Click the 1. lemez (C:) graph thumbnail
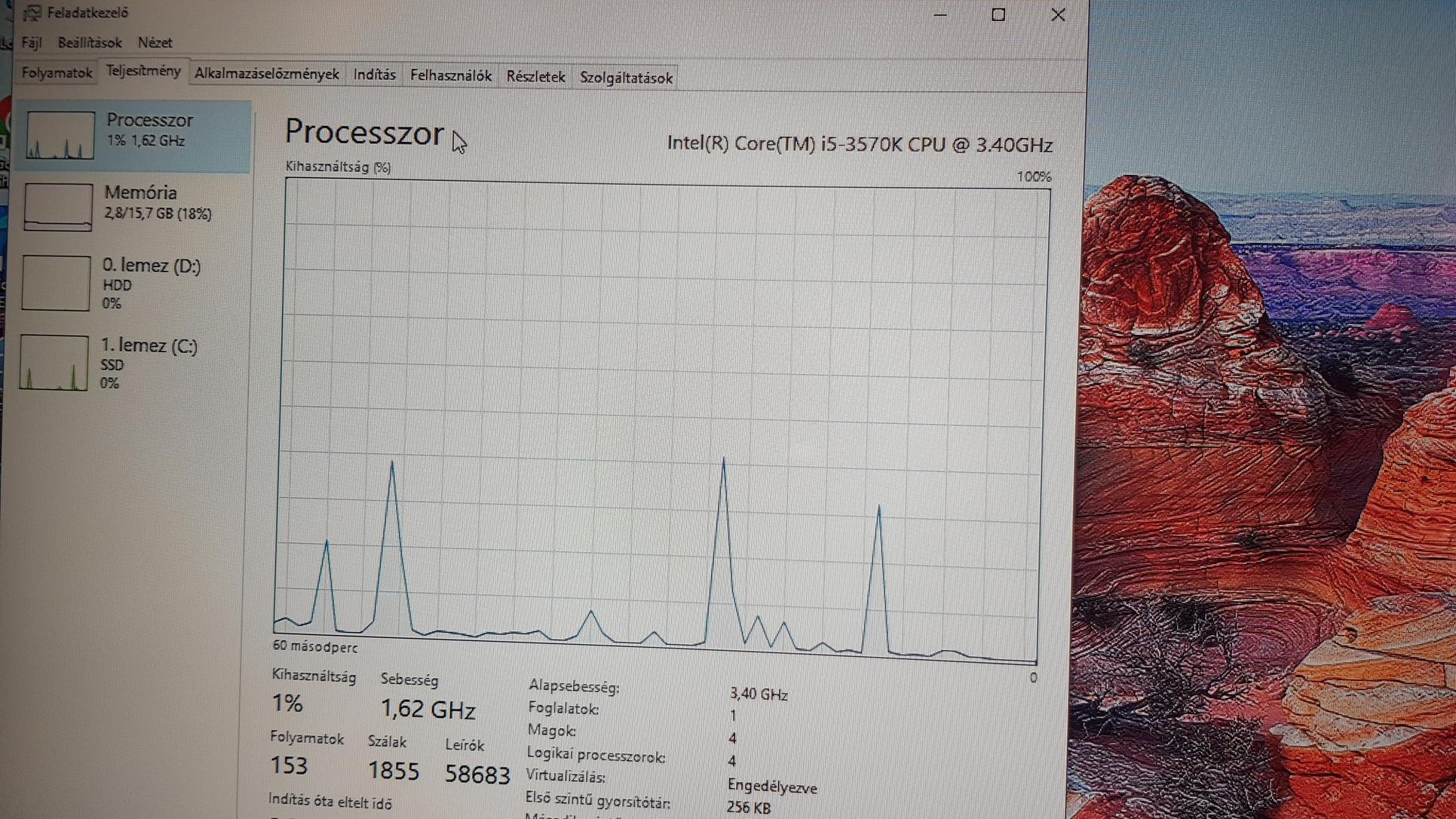The height and width of the screenshot is (819, 1456). (x=54, y=363)
